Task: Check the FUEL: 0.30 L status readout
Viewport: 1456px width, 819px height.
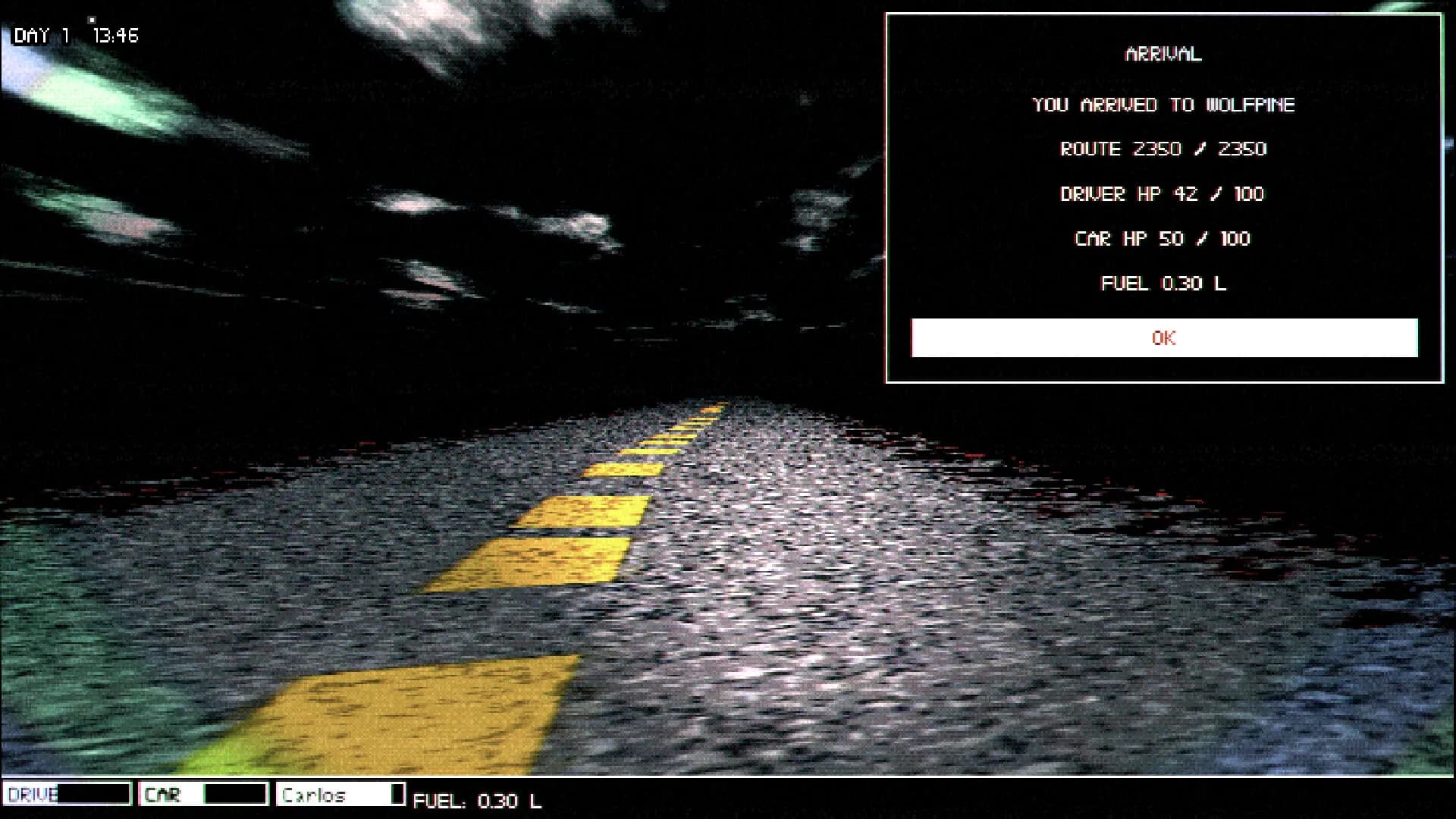Action: tap(478, 801)
